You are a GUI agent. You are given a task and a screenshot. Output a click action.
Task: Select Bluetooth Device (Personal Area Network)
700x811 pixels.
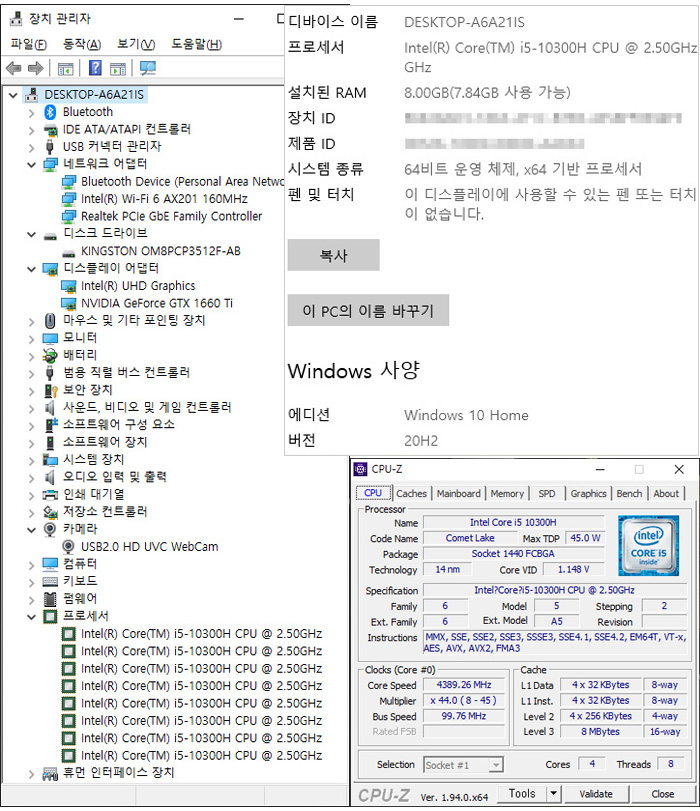click(x=183, y=182)
